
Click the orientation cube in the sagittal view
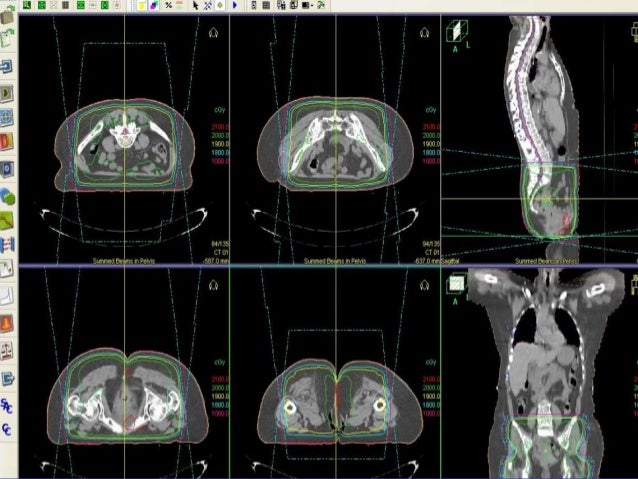point(456,33)
